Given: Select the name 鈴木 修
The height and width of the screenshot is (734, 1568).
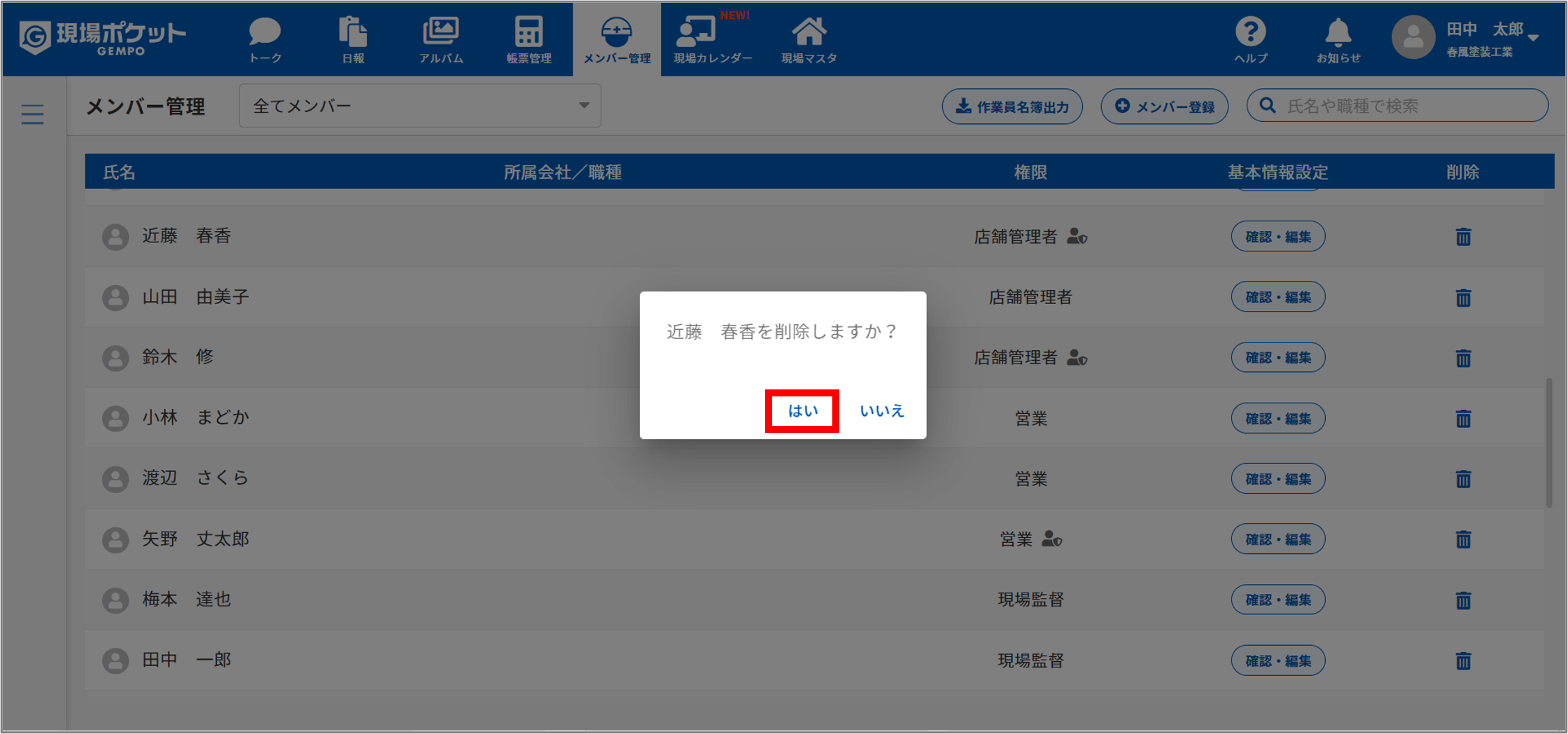Looking at the screenshot, I should pos(178,356).
